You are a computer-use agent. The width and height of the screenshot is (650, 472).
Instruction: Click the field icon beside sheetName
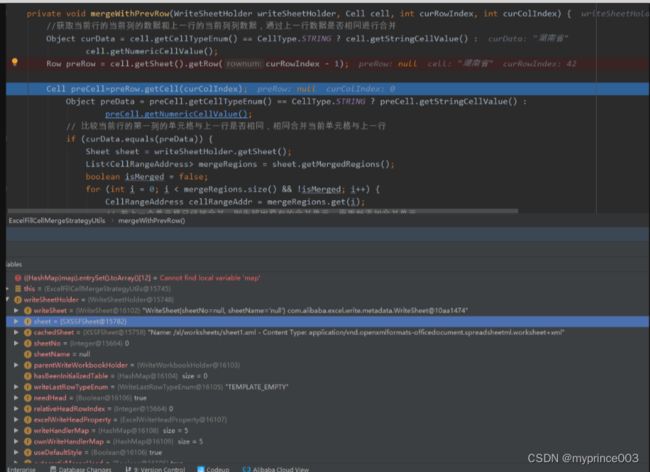tap(28, 354)
